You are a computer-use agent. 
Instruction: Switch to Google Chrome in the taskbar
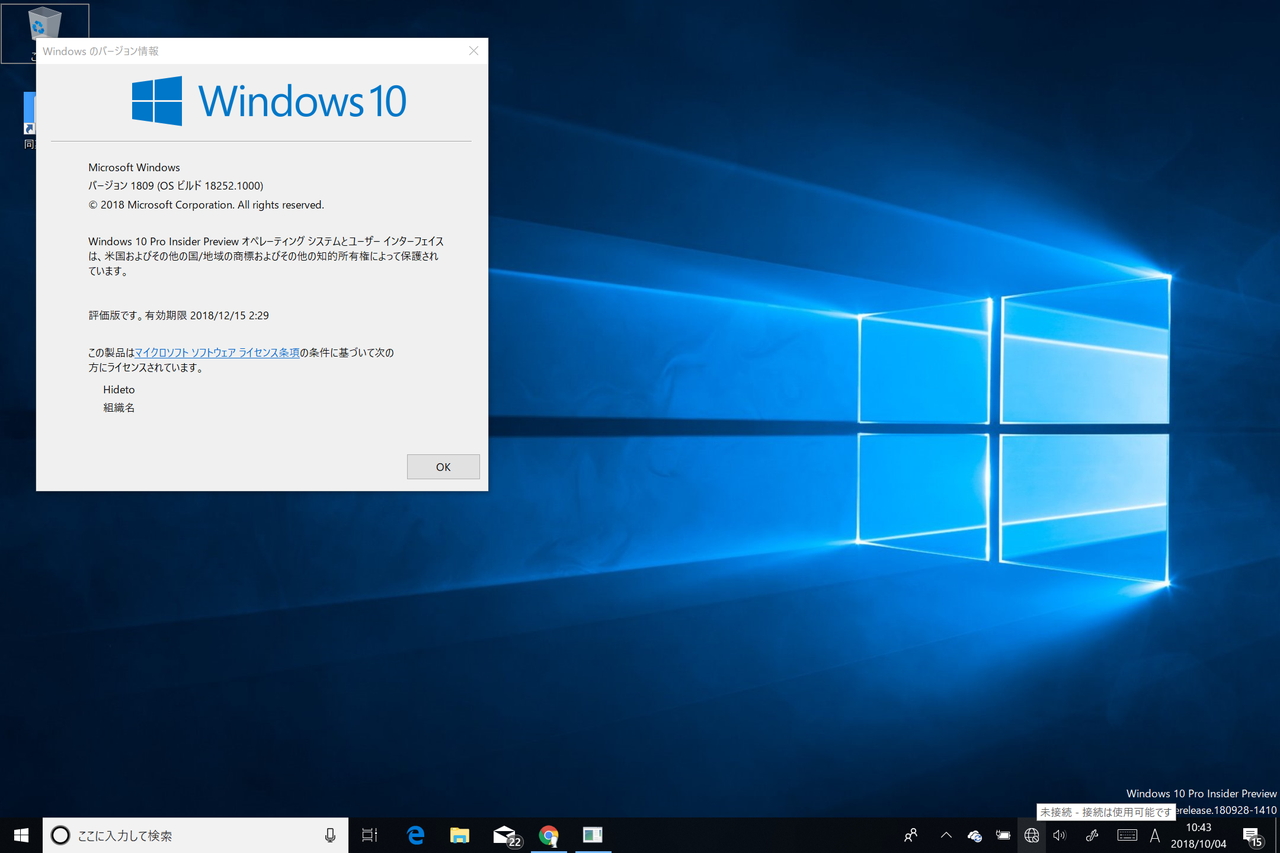pos(548,835)
